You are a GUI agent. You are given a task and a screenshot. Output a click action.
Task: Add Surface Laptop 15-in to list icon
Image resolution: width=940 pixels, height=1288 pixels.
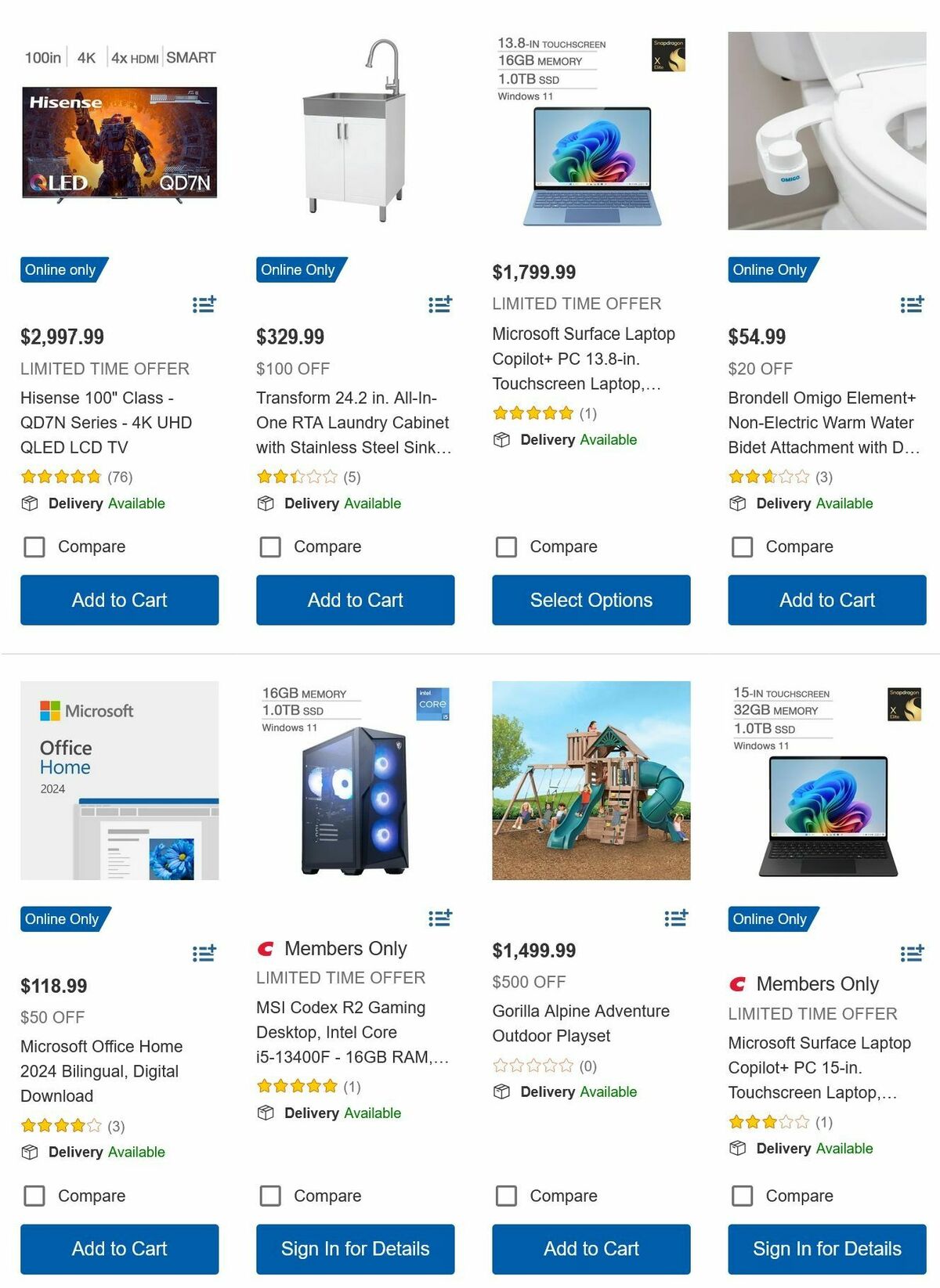tap(912, 953)
